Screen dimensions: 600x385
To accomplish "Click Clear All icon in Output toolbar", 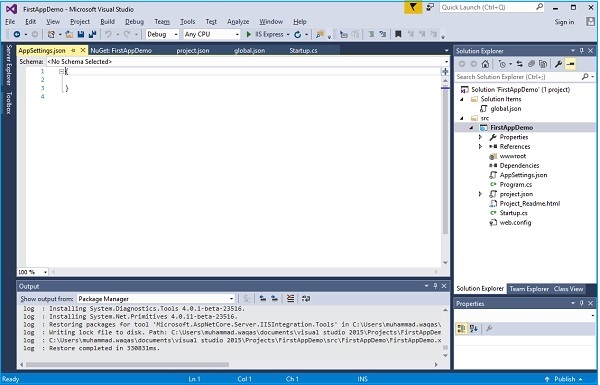I will pos(290,299).
